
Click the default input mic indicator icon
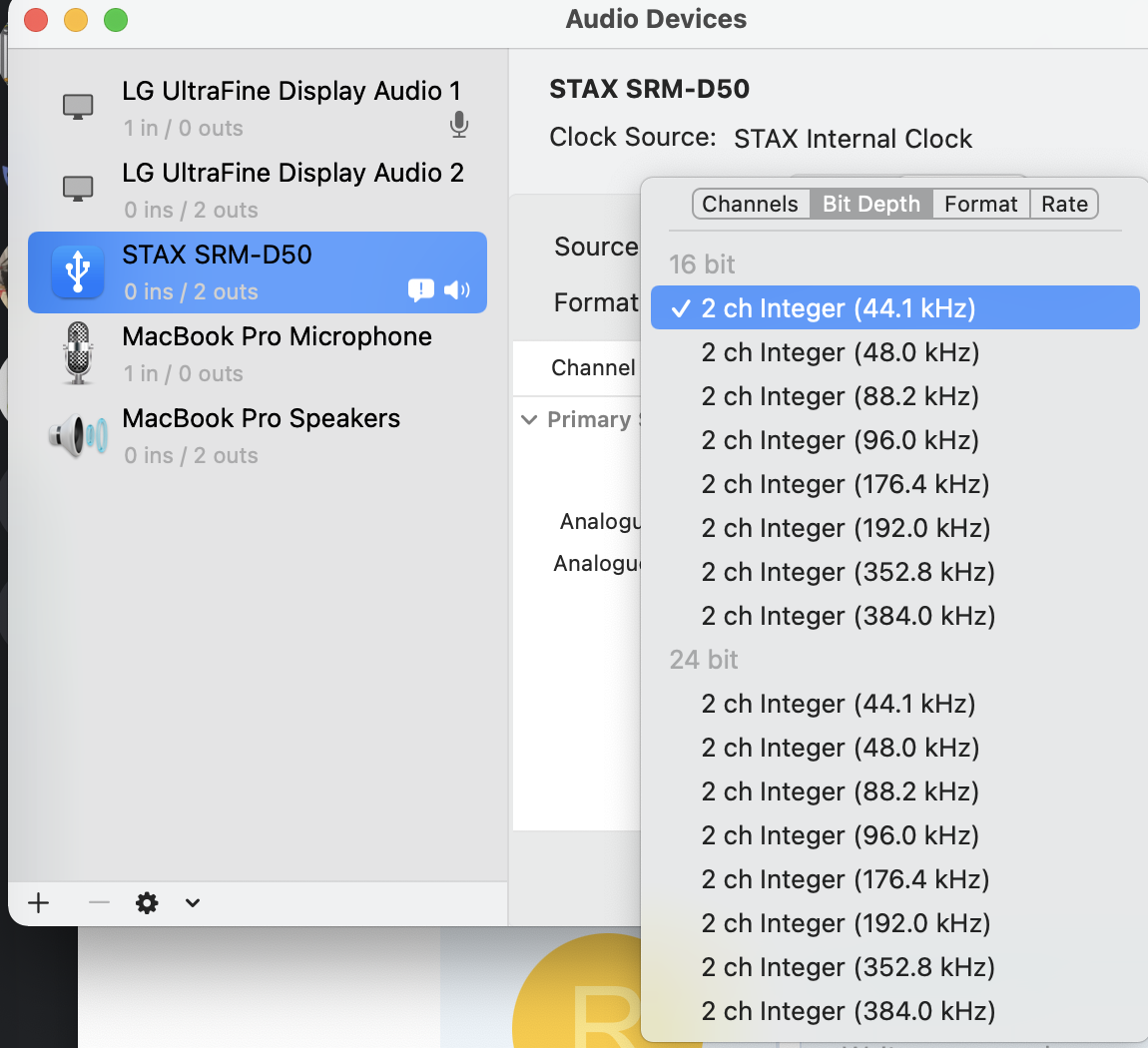coord(459,125)
